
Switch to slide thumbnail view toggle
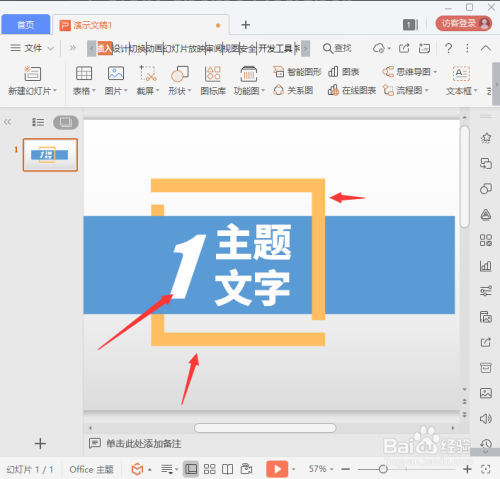point(66,122)
